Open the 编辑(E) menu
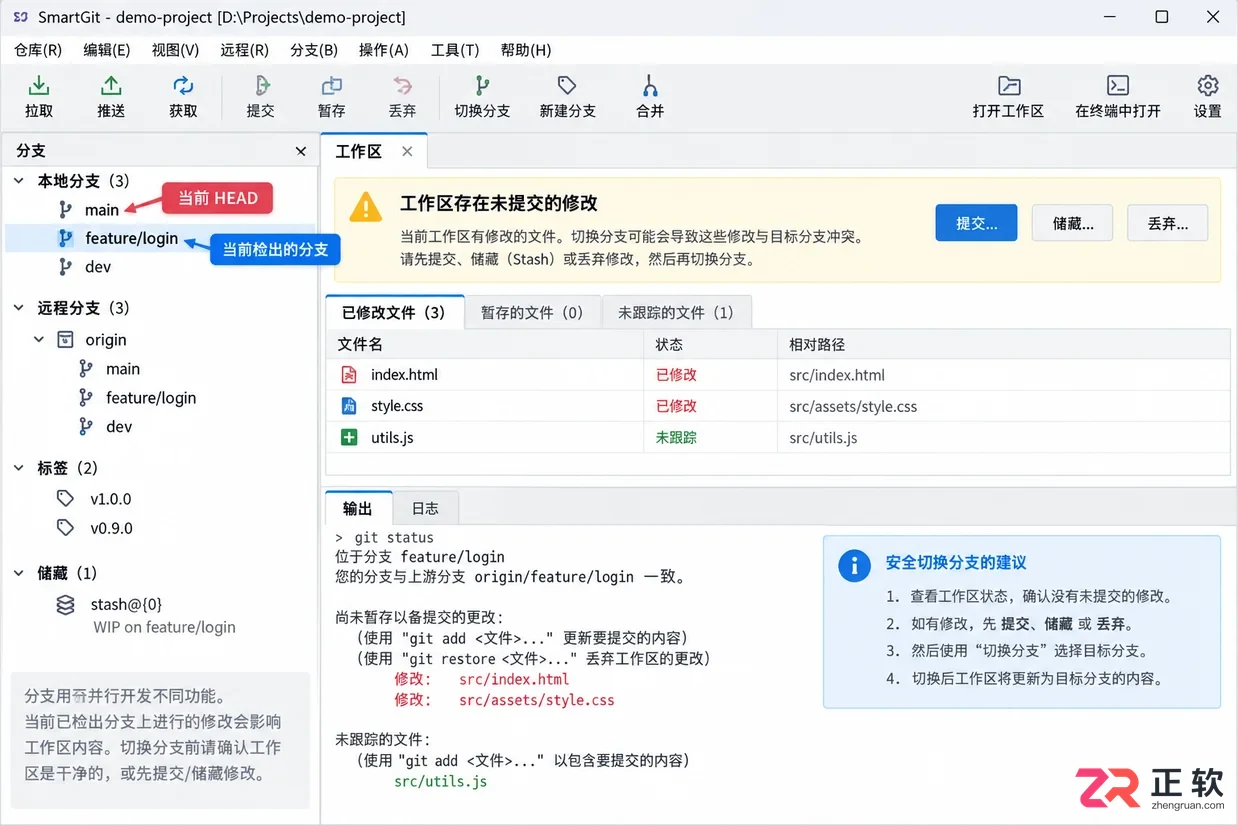 pyautogui.click(x=107, y=50)
